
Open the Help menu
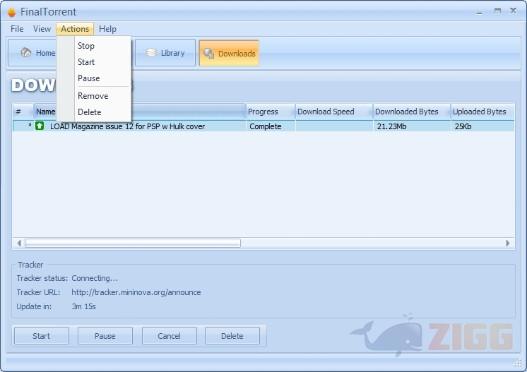click(x=108, y=29)
